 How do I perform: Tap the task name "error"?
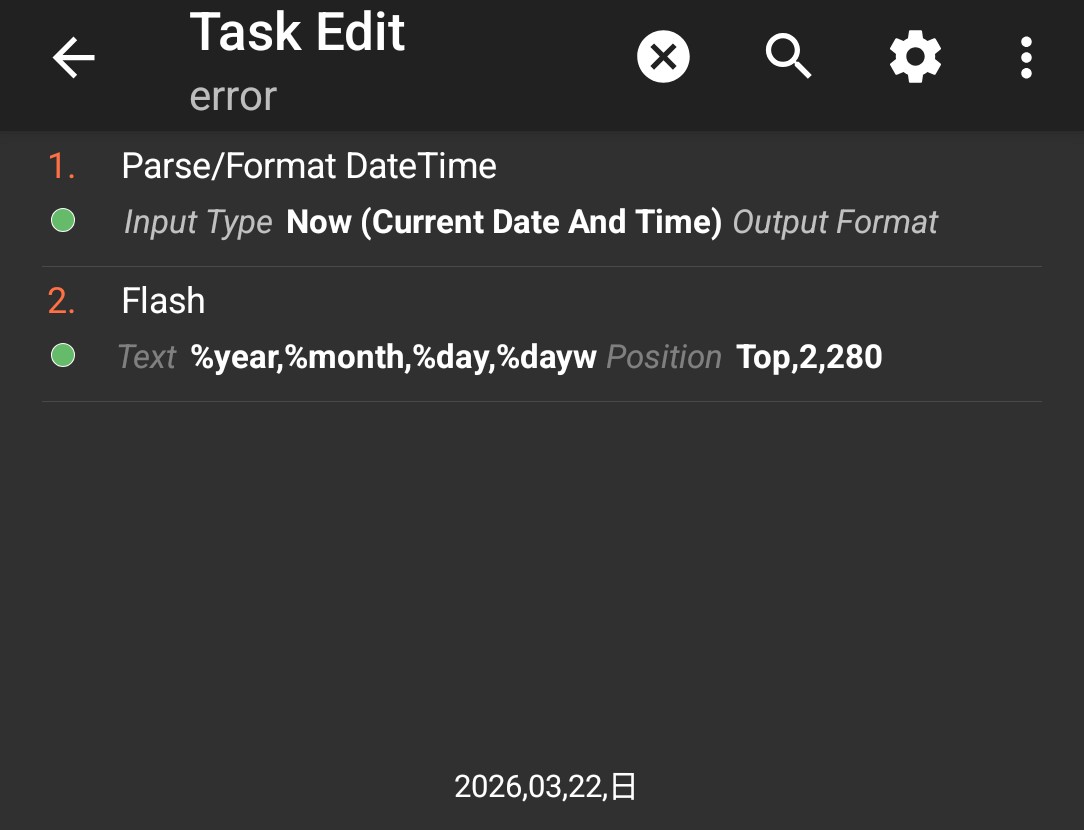[x=233, y=97]
